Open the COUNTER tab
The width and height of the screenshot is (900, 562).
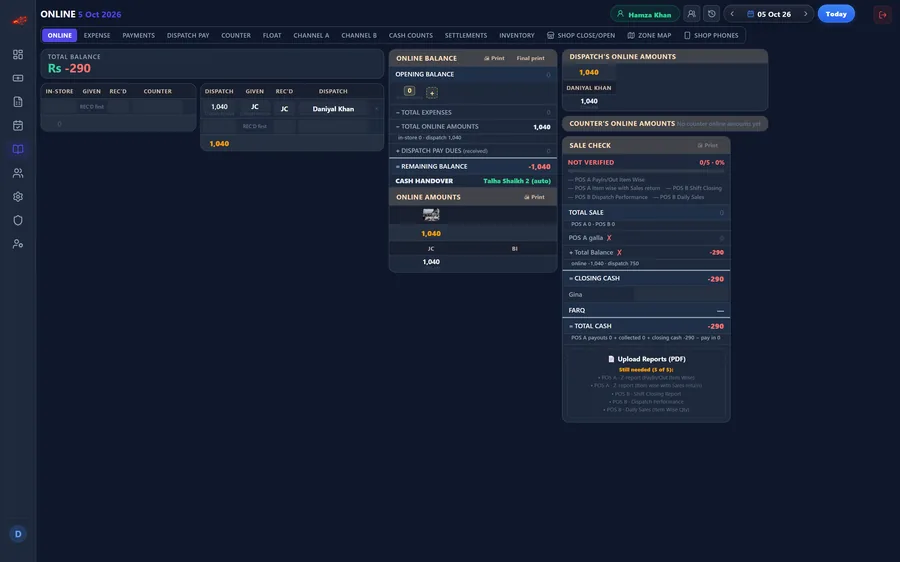click(x=236, y=35)
